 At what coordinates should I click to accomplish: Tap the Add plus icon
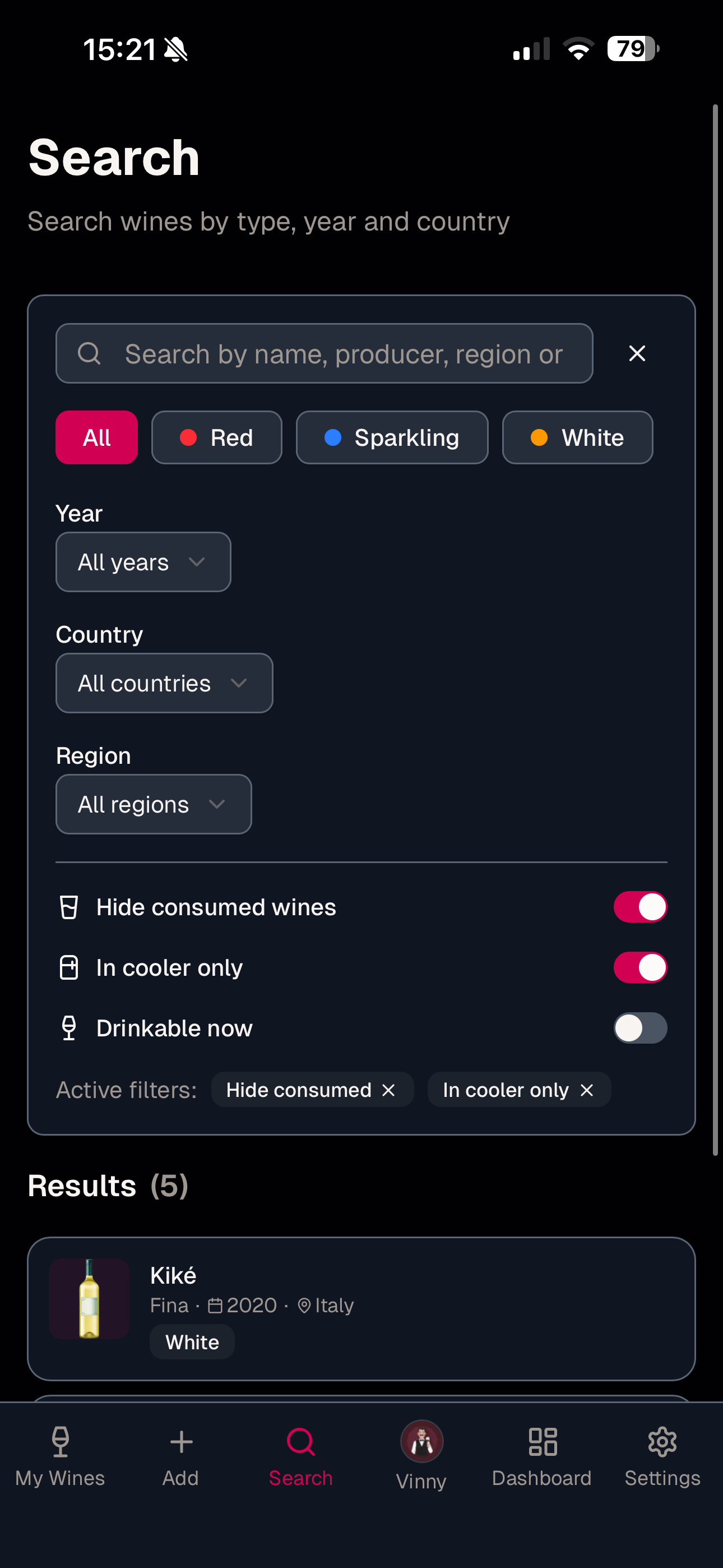click(x=180, y=1441)
